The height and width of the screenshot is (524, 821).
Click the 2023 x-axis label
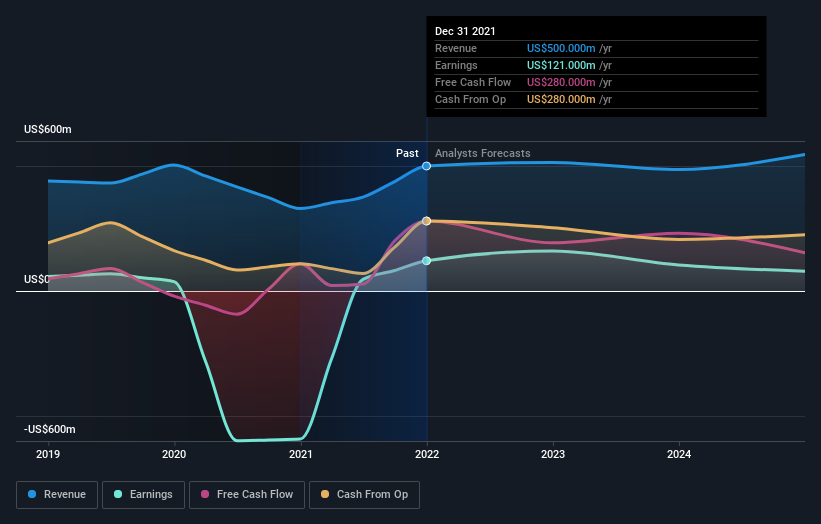click(x=553, y=454)
